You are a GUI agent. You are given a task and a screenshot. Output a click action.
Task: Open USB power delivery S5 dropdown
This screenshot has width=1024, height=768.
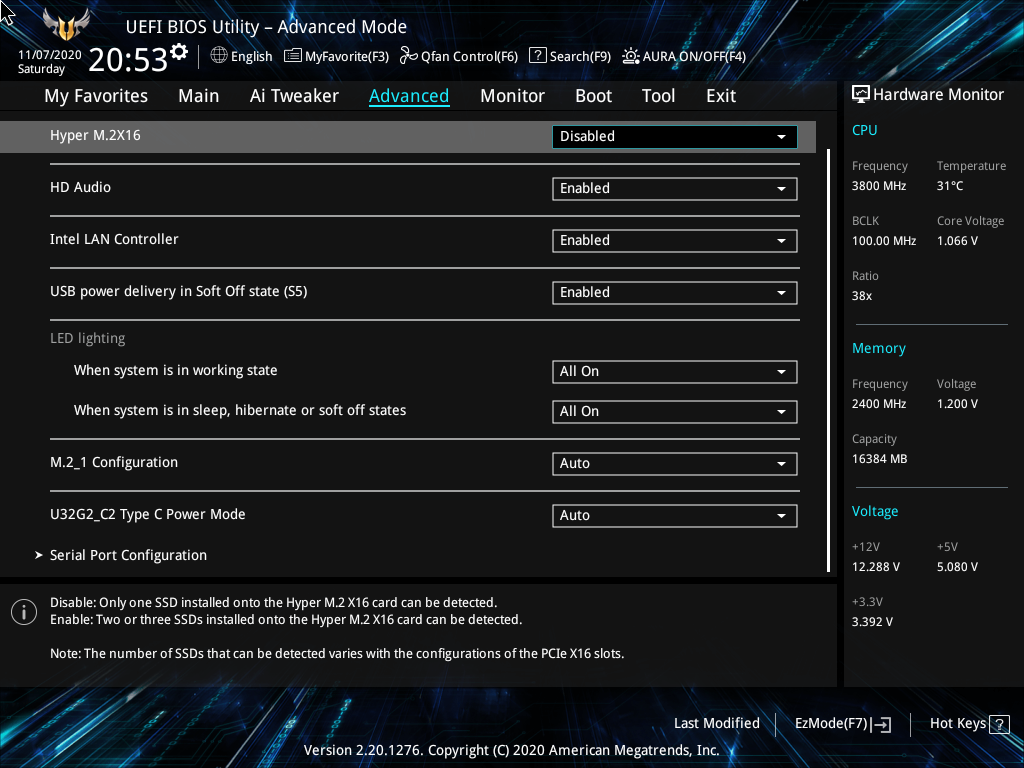point(675,293)
